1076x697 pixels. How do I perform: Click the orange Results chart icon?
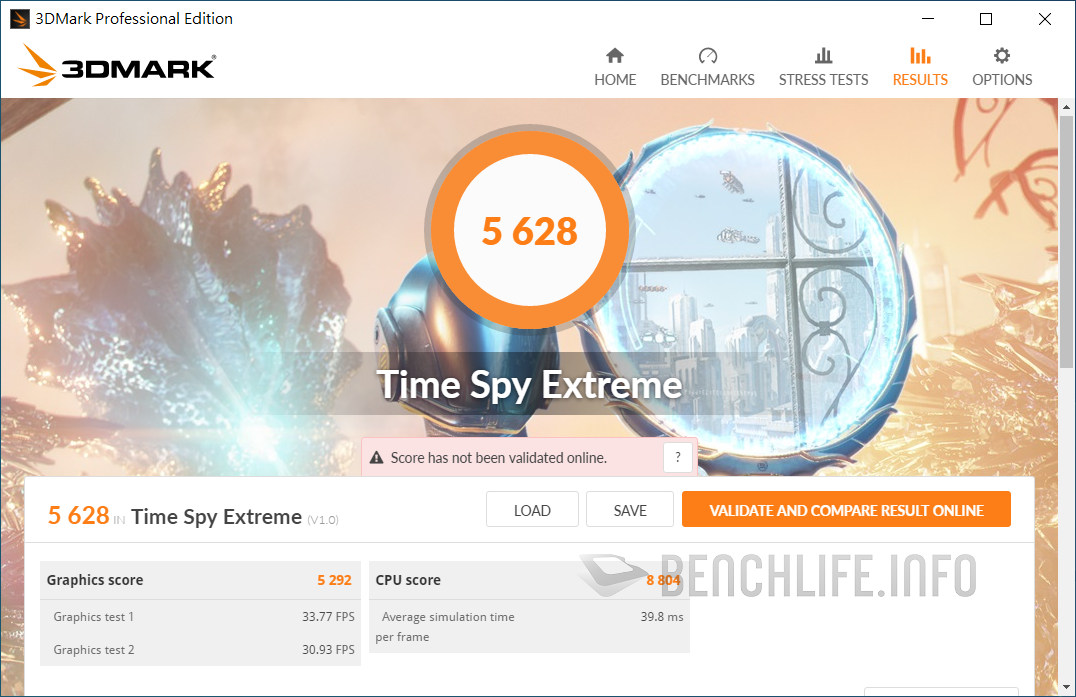(x=920, y=55)
